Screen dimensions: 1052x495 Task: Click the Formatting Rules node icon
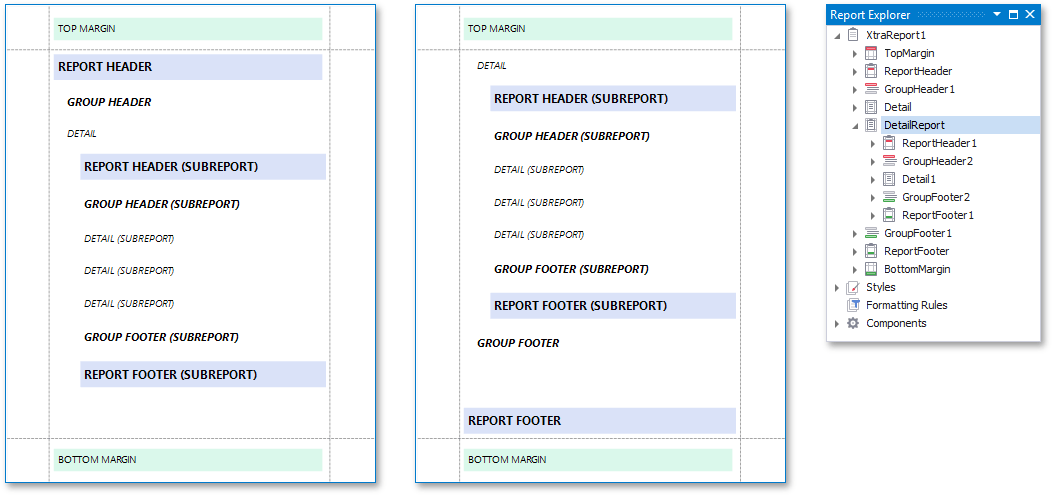(853, 305)
